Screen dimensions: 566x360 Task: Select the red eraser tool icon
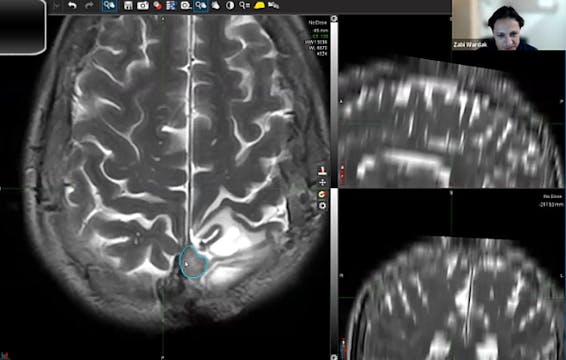(157, 5)
